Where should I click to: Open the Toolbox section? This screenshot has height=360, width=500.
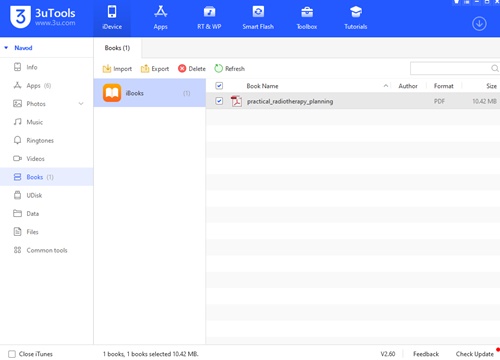point(307,18)
